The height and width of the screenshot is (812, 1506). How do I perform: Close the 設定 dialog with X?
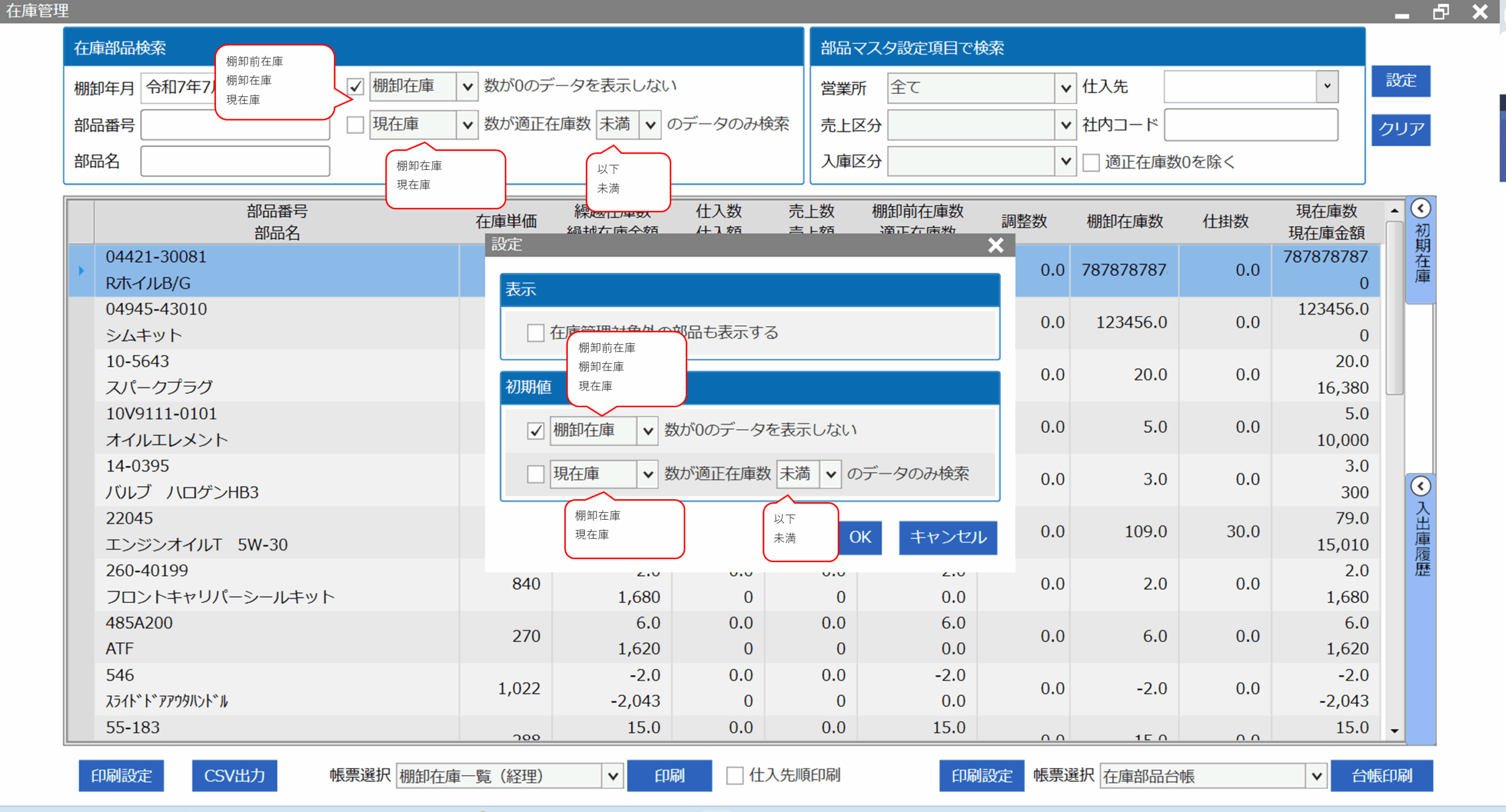point(995,245)
